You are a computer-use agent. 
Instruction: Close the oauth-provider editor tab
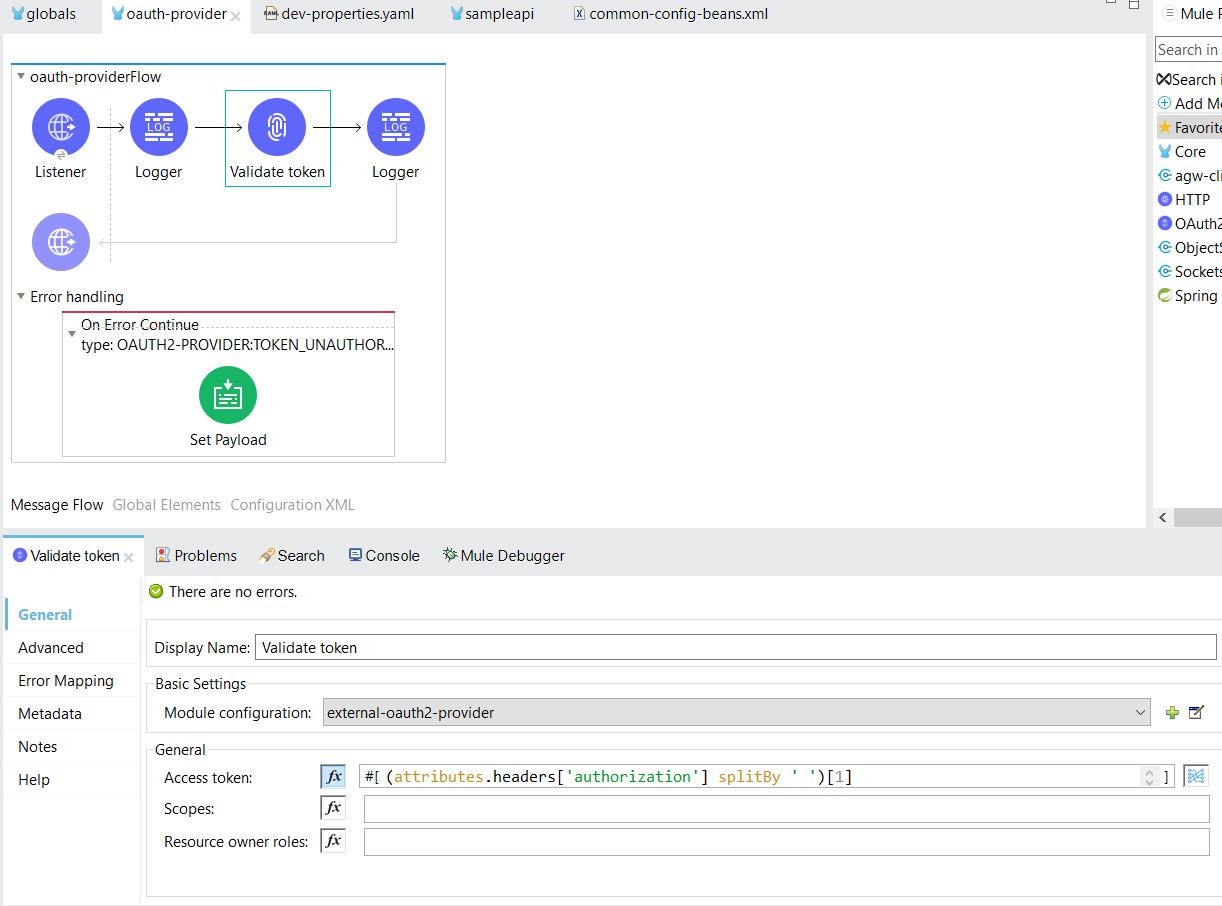[x=236, y=16]
